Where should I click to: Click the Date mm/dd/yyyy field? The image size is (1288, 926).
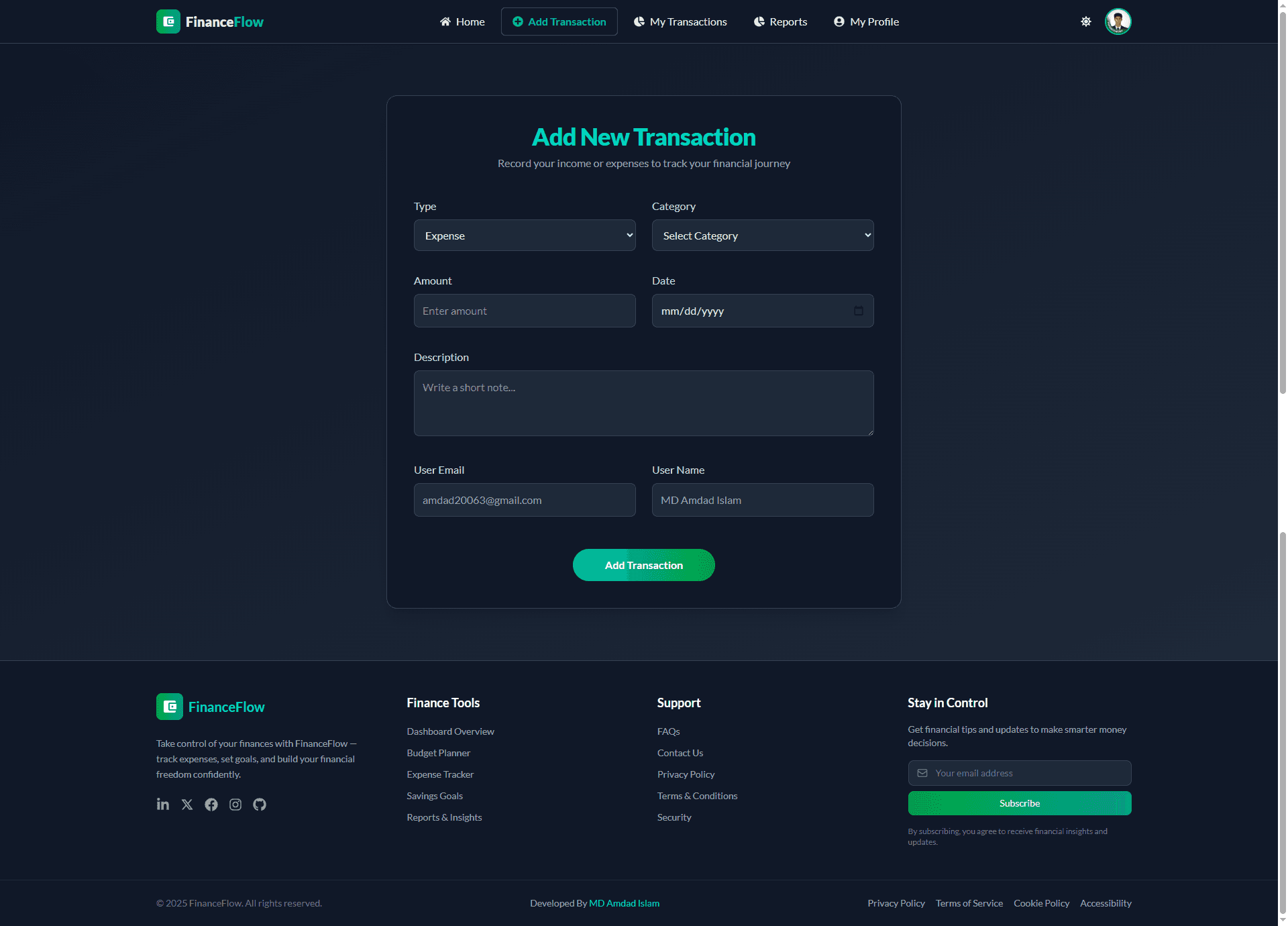coord(763,311)
